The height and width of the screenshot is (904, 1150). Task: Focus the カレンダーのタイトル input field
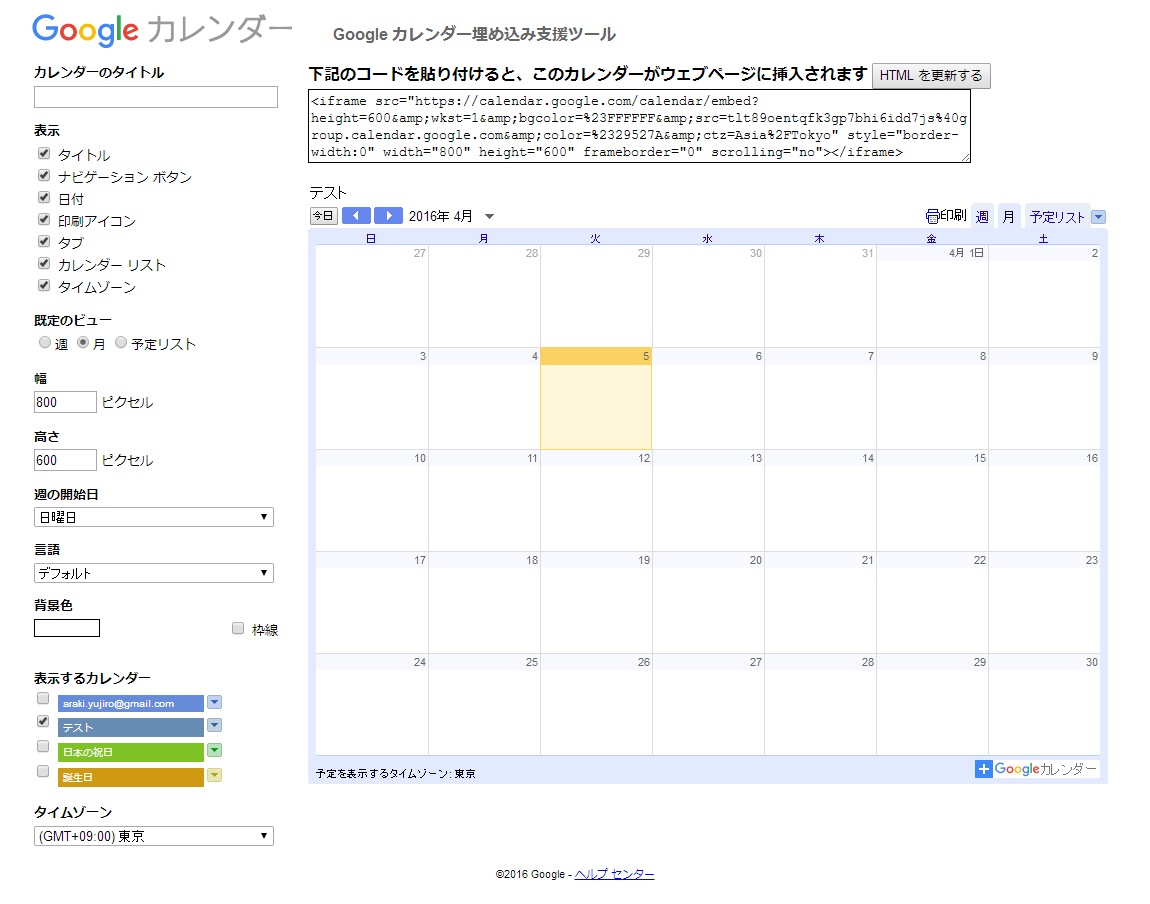(155, 97)
